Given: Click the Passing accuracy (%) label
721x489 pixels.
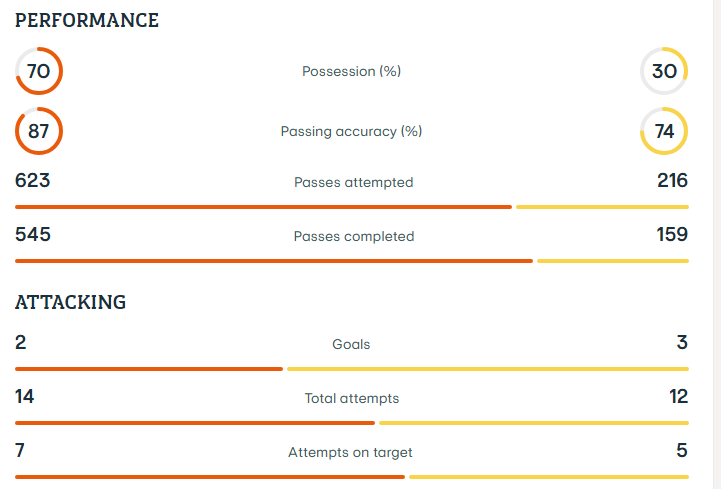Looking at the screenshot, I should pyautogui.click(x=351, y=131).
